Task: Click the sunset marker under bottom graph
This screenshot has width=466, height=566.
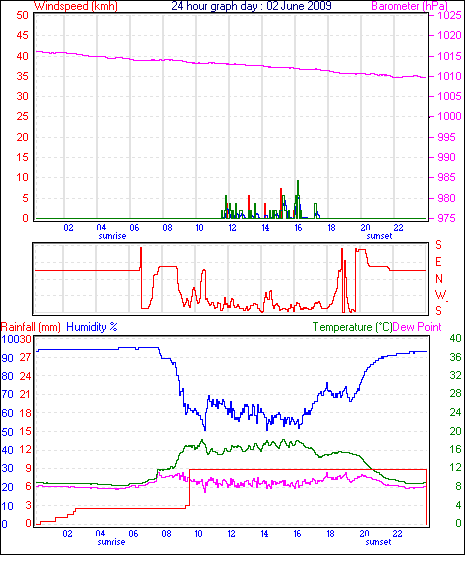Action: click(x=378, y=542)
